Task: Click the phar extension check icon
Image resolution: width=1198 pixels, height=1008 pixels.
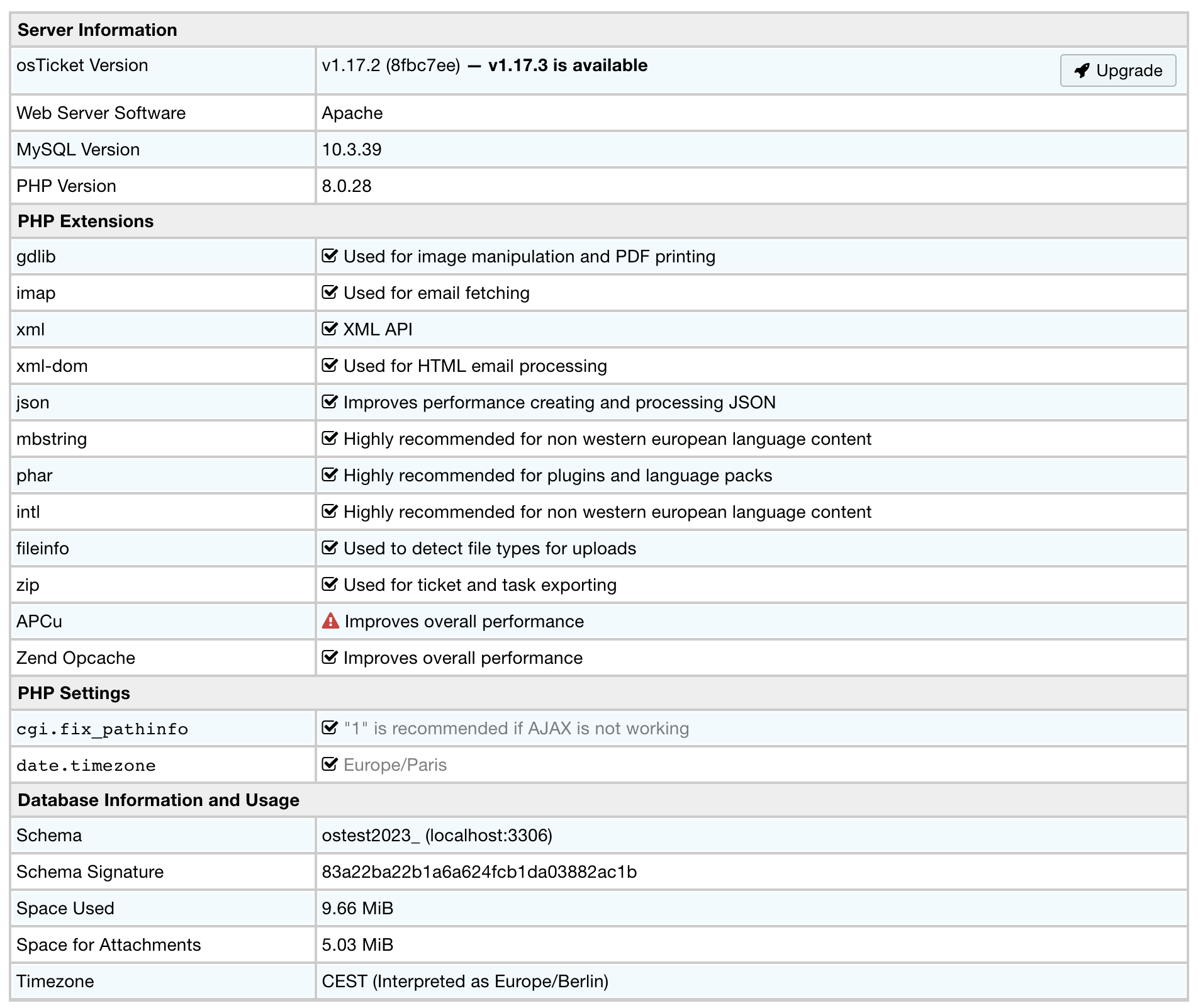Action: coord(330,475)
